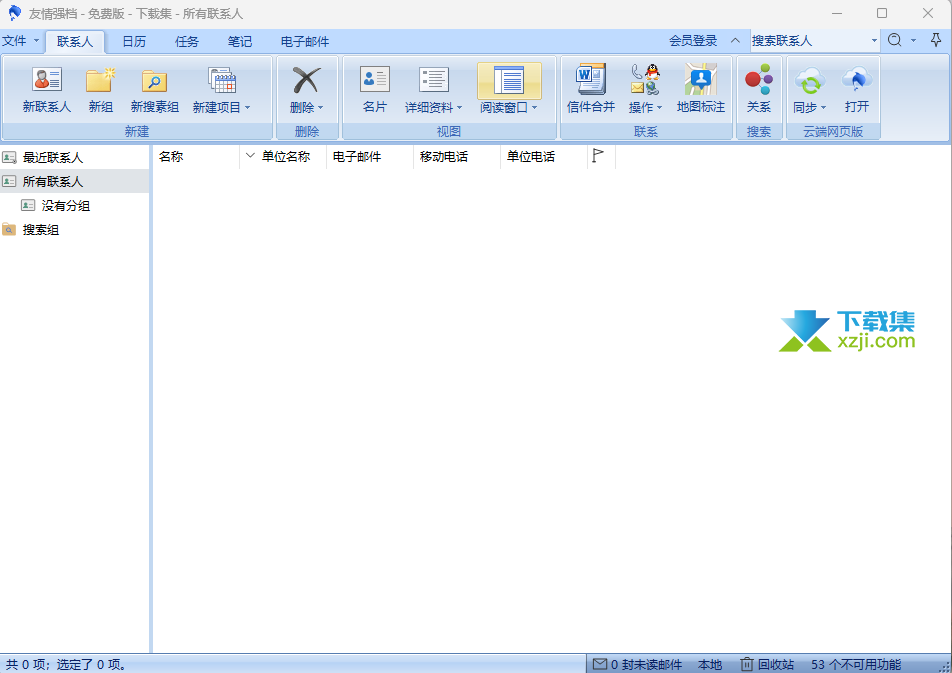Add a new search group 新搜索组

pyautogui.click(x=154, y=90)
